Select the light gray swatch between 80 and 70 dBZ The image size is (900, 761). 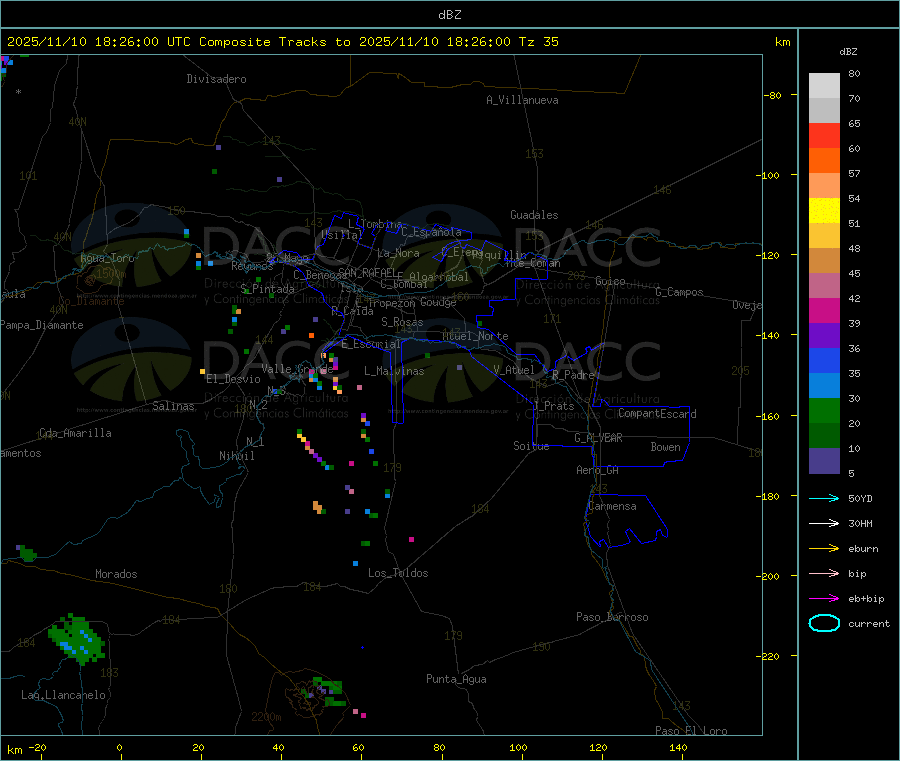pyautogui.click(x=824, y=86)
